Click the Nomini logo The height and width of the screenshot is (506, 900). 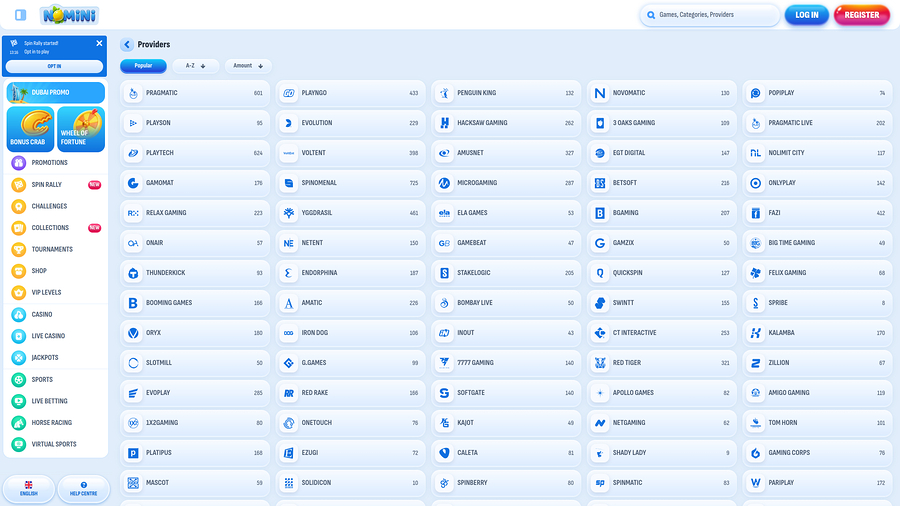(69, 15)
